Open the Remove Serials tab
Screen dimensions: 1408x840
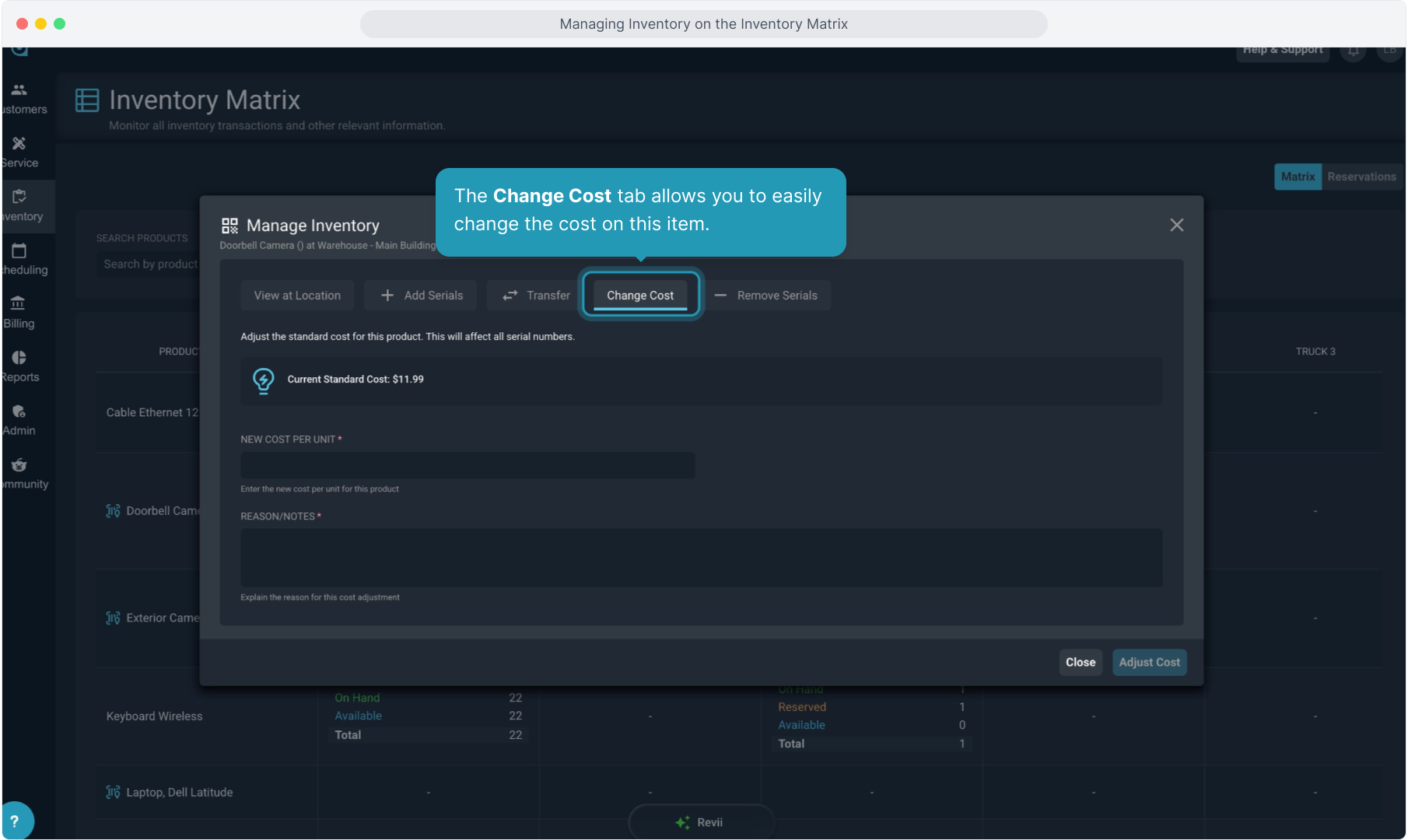(766, 296)
